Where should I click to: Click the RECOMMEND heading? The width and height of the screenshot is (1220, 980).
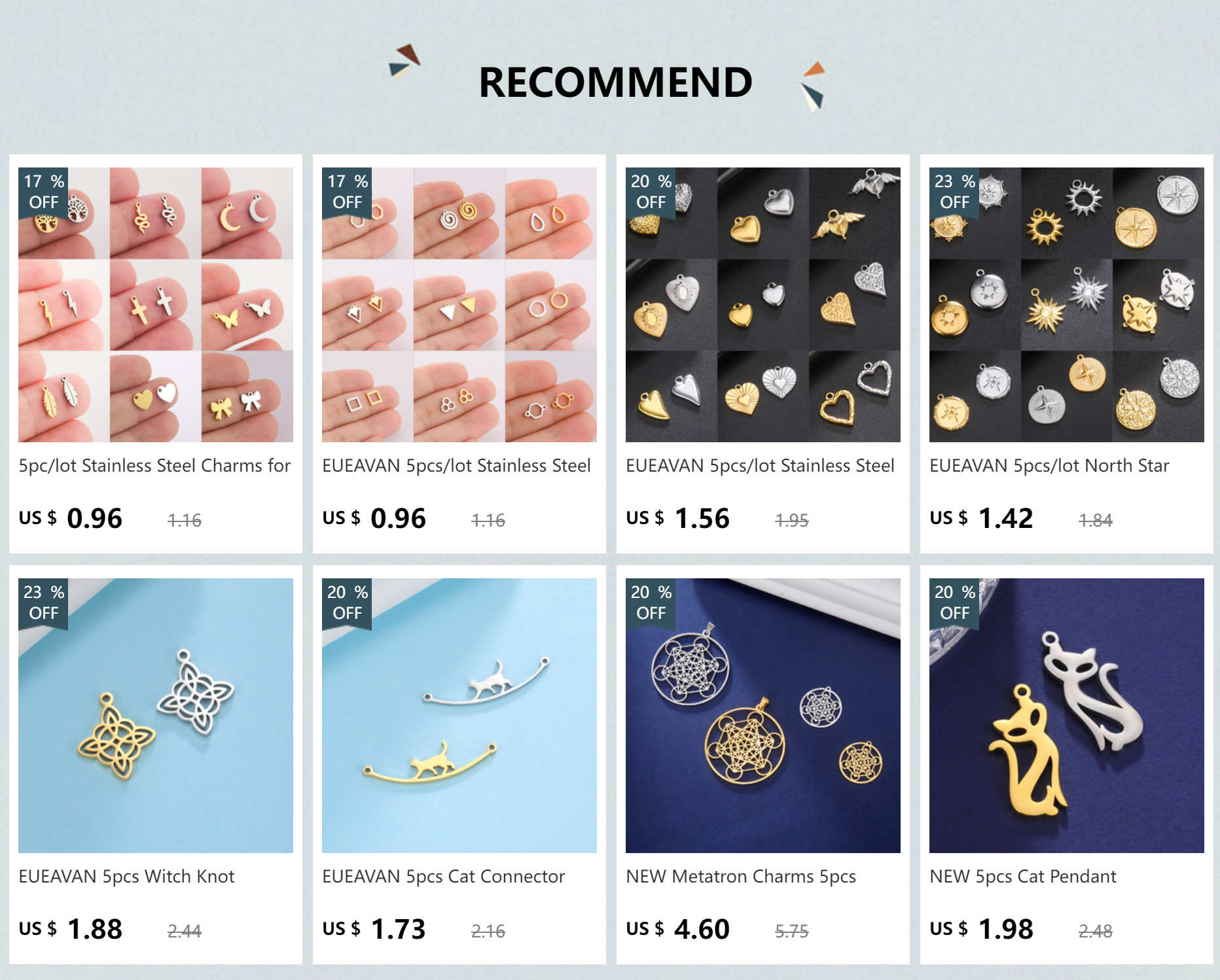coord(615,82)
